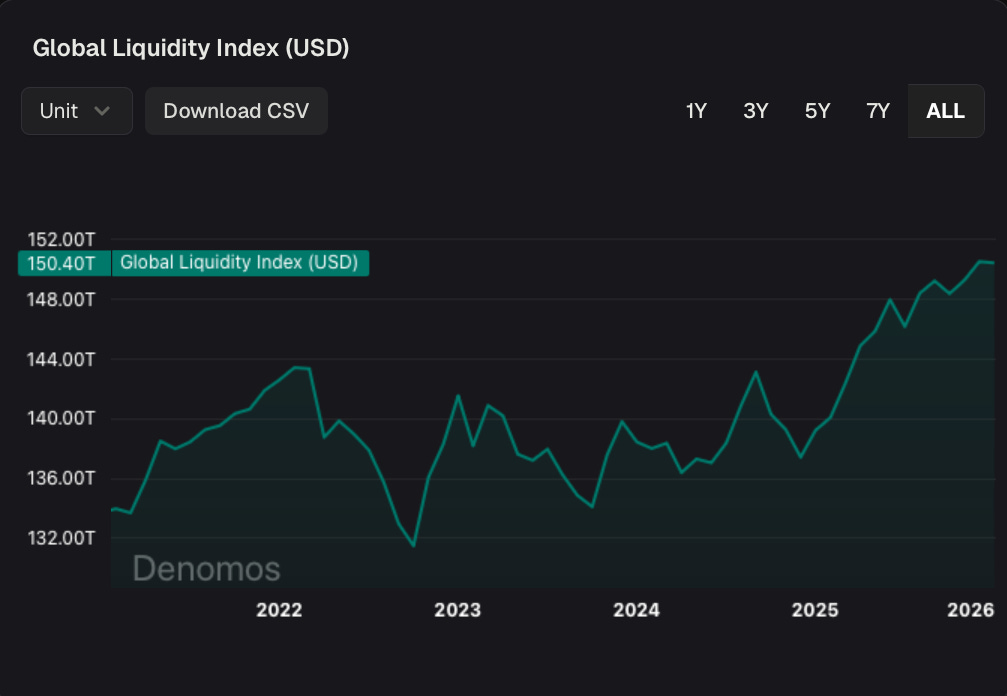Click the 152.00T axis label
This screenshot has width=1007, height=696.
pyautogui.click(x=62, y=240)
